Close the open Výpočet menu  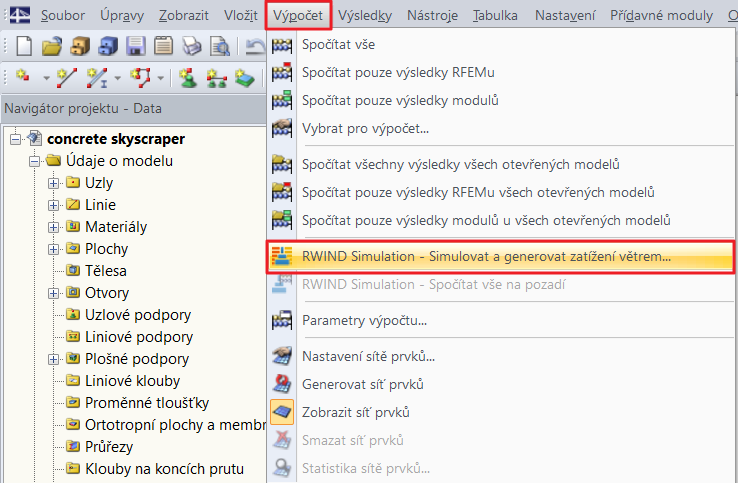point(298,15)
